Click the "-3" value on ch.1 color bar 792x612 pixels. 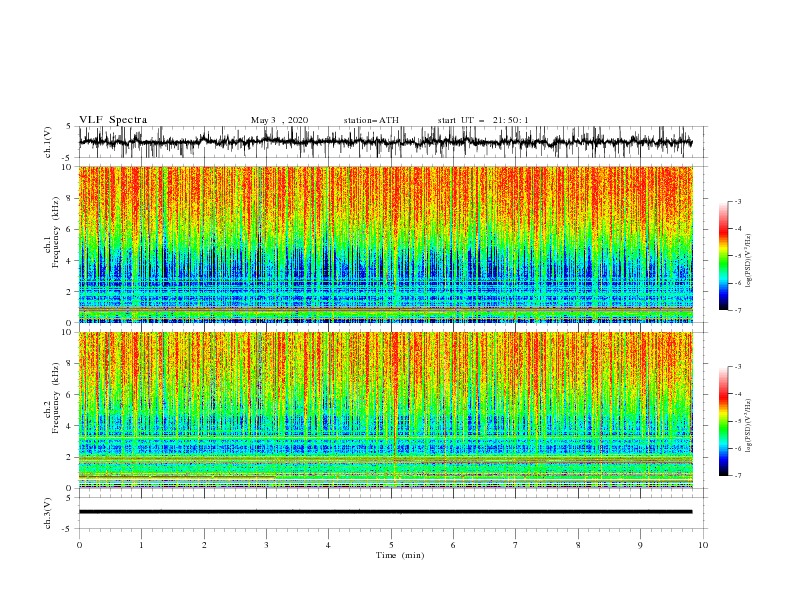738,201
